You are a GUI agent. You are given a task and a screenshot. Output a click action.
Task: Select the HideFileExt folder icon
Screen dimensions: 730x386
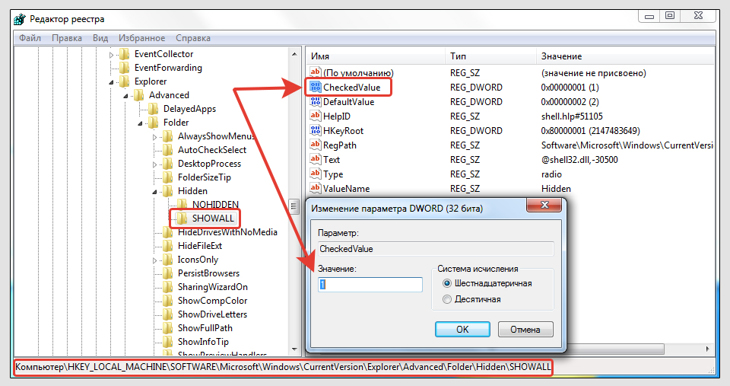(168, 246)
